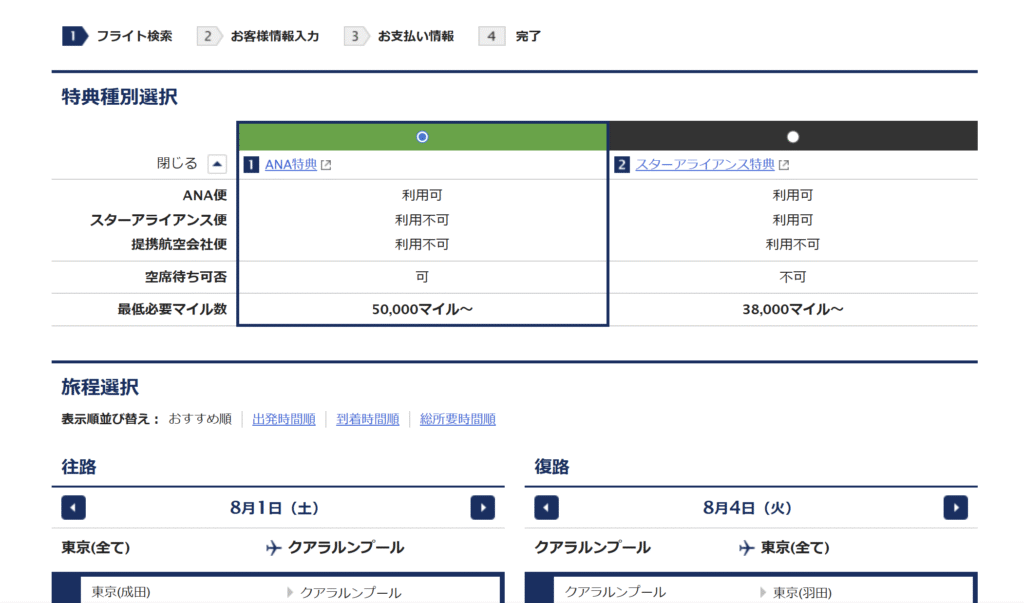This screenshot has height=603, width=1024.
Task: Select the 東京(成田) to クアラルンプール outbound flight card
Action: (x=278, y=589)
